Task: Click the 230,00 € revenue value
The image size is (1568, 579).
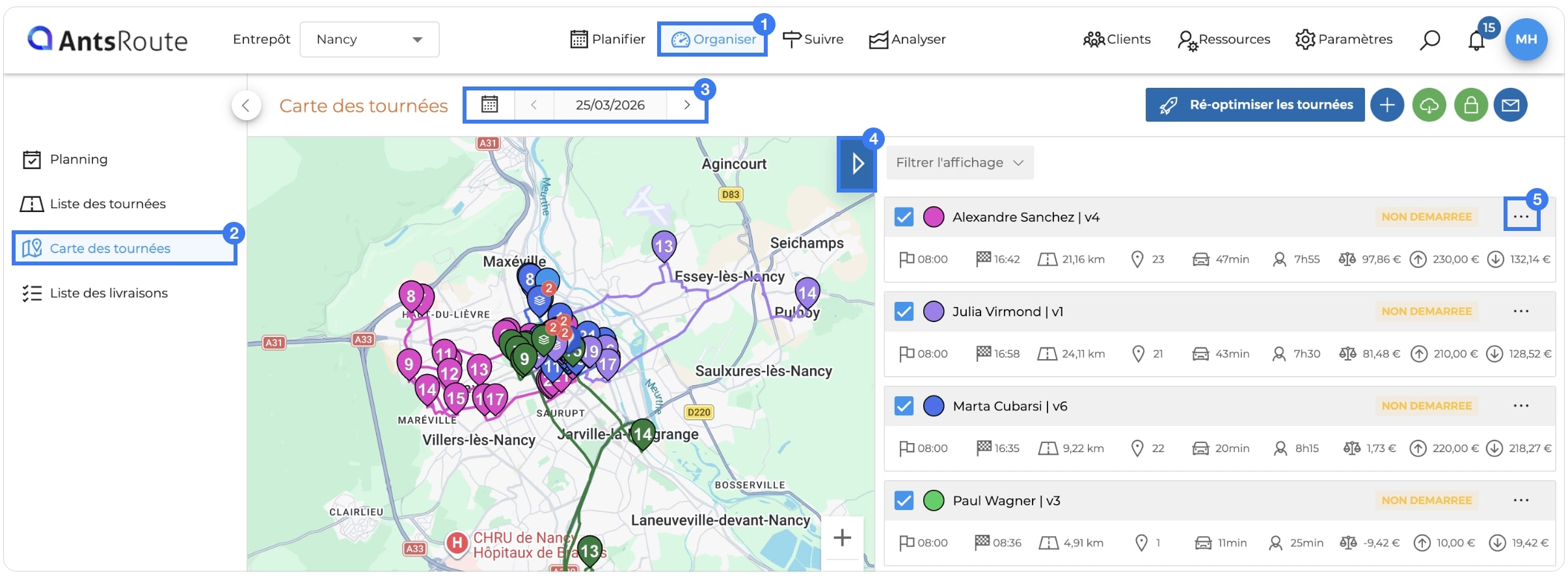Action: 1455,259
